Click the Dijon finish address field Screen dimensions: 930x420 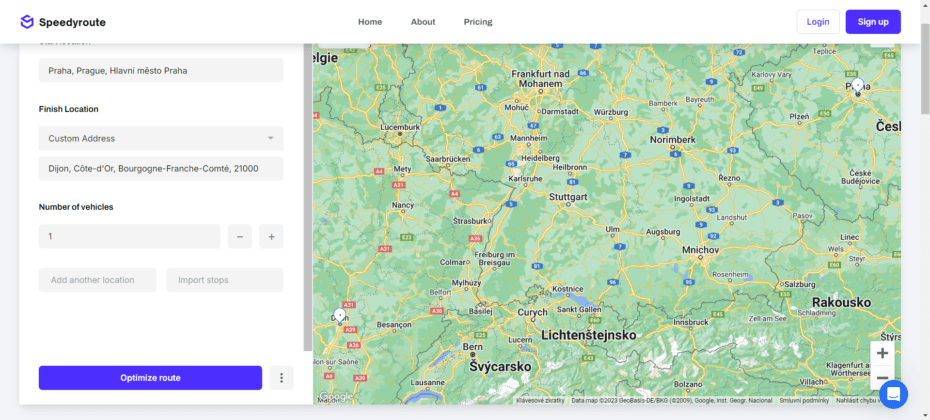[161, 169]
